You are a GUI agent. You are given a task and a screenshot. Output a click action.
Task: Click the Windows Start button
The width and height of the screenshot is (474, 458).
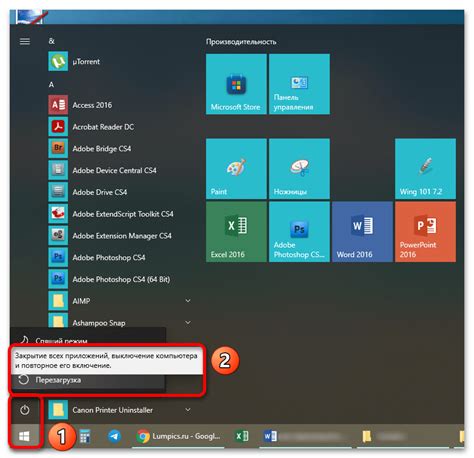tap(25, 436)
